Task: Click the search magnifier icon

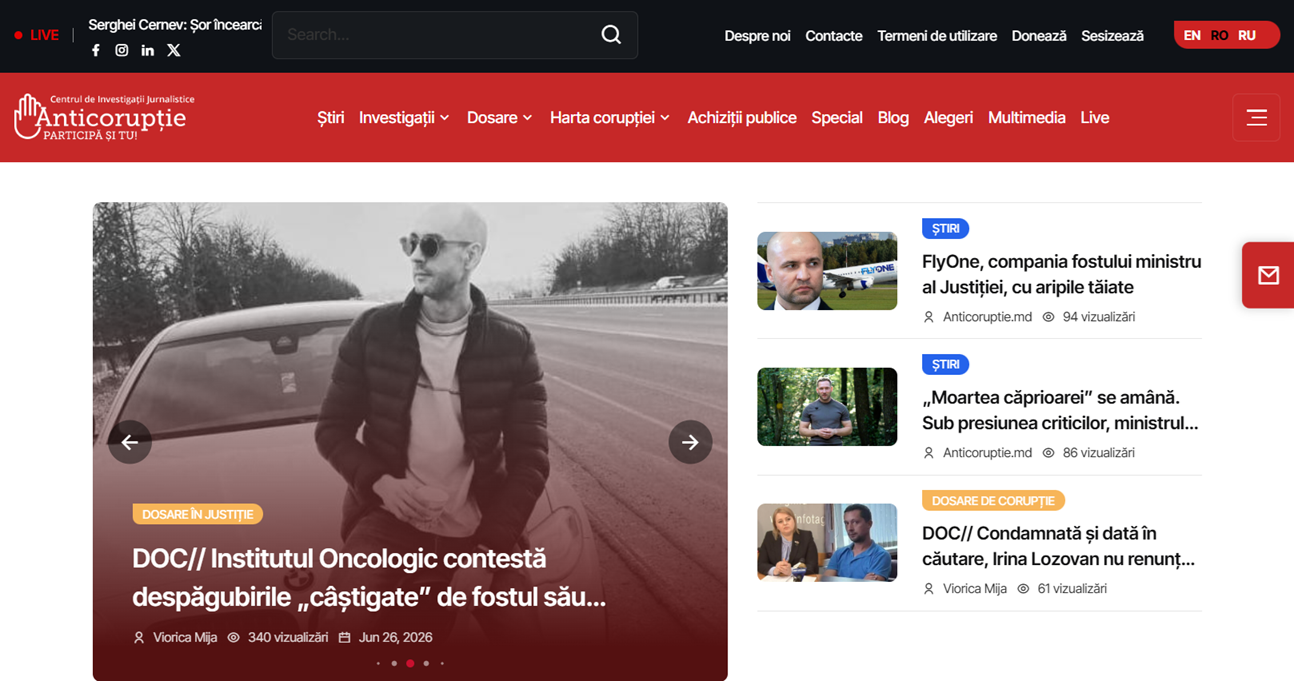Action: [x=611, y=35]
